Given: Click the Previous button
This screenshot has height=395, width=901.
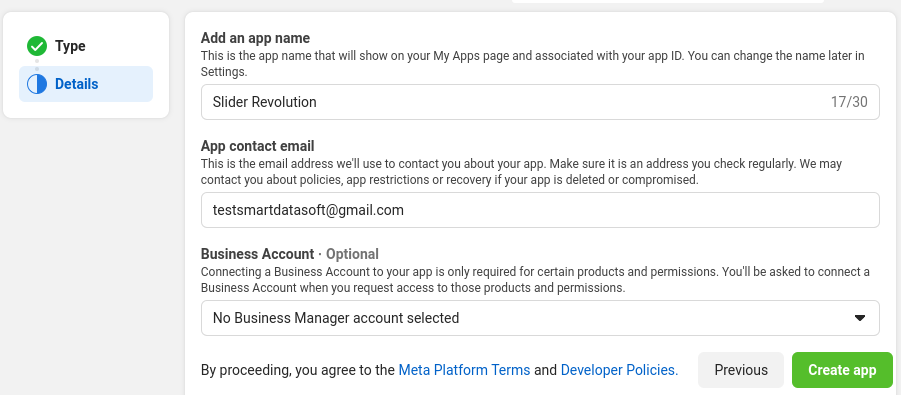Looking at the screenshot, I should [741, 370].
